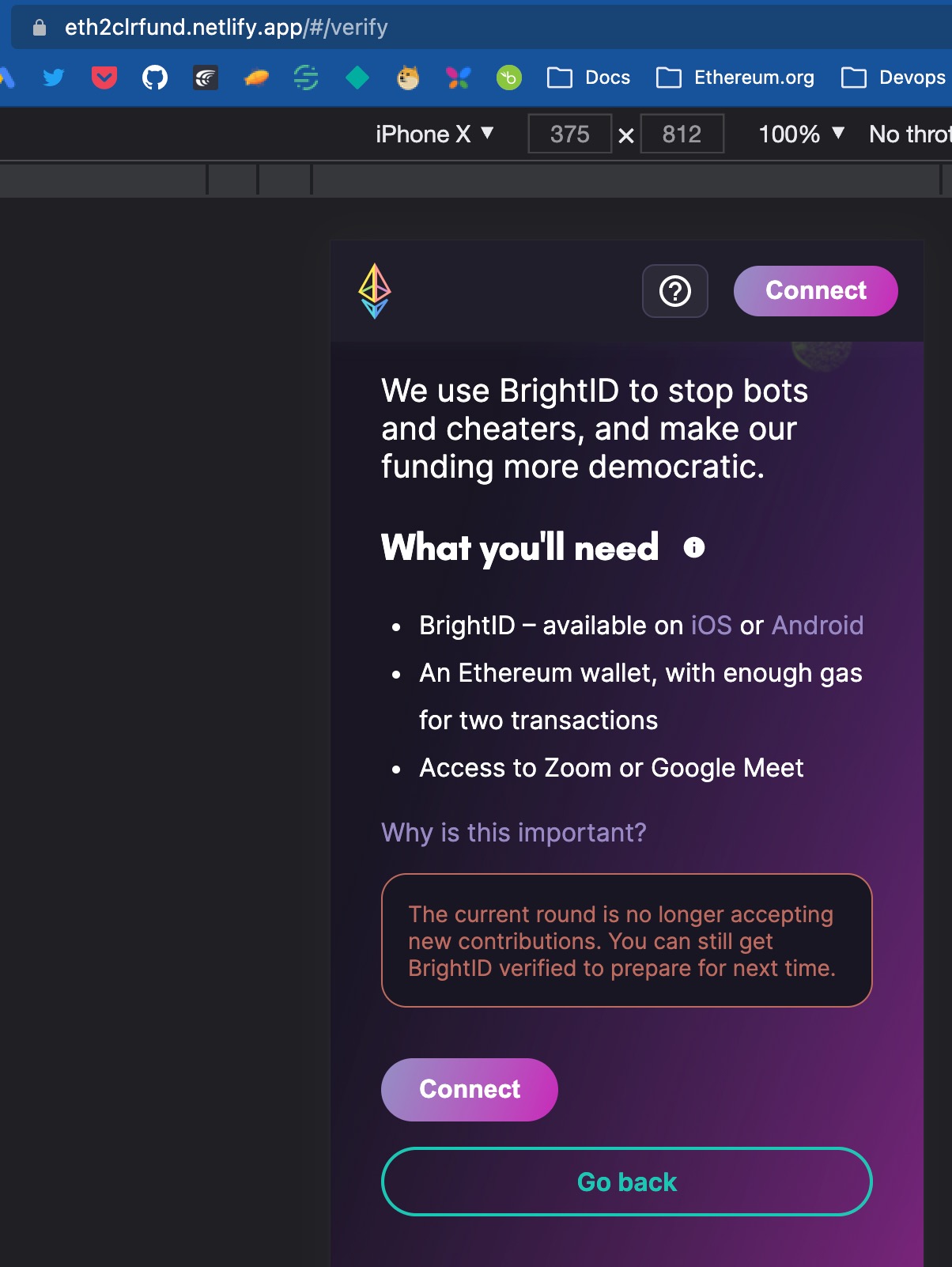Click the Connect button in the header
Image resolution: width=952 pixels, height=1267 pixels.
click(815, 291)
